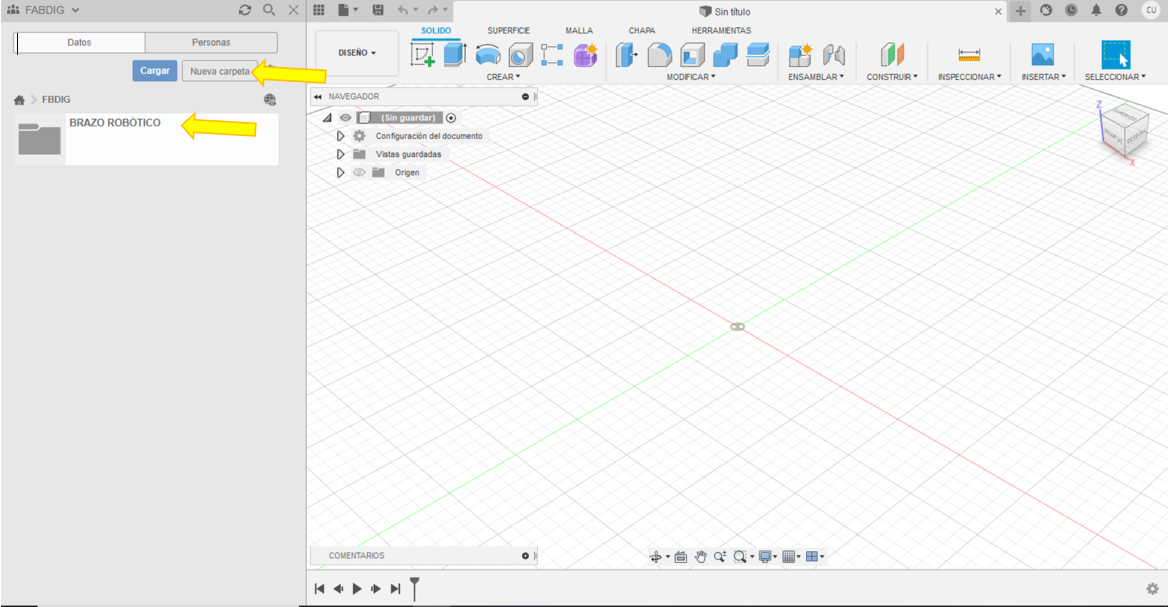Screen dimensions: 1170x607
Task: Open the Display Settings monitor icon
Action: pyautogui.click(x=765, y=557)
